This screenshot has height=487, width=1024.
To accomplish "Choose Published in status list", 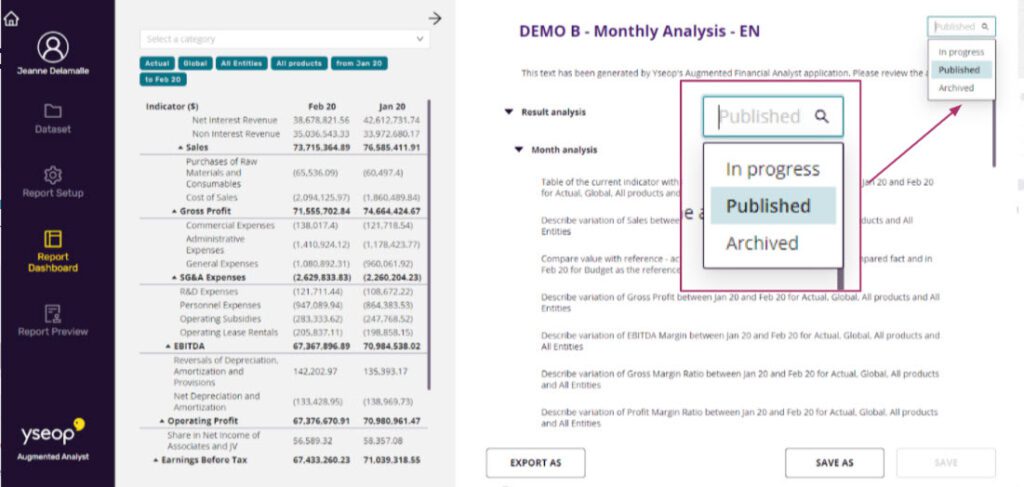I will click(961, 70).
